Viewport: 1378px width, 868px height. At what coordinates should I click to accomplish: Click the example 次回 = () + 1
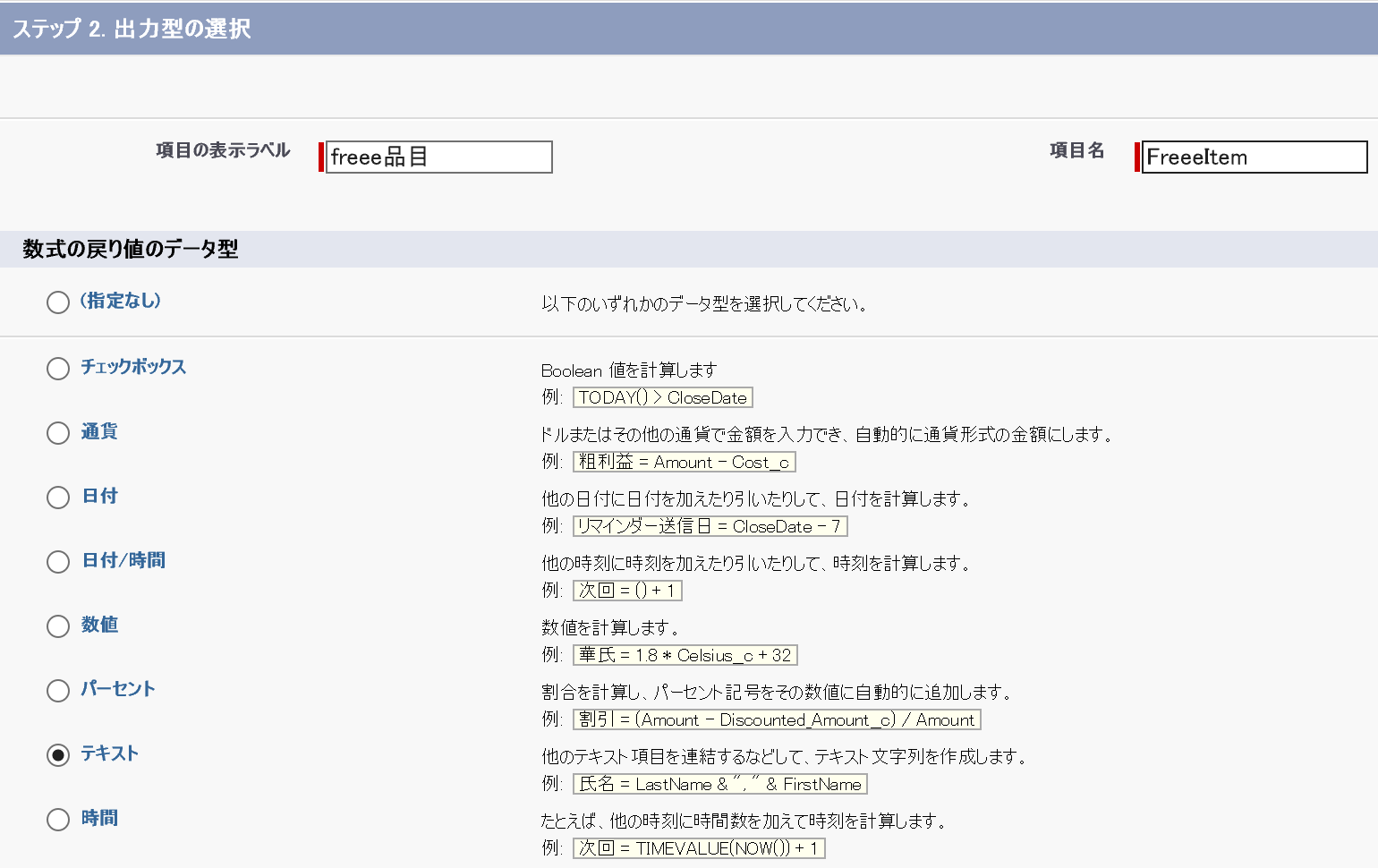pyautogui.click(x=628, y=591)
